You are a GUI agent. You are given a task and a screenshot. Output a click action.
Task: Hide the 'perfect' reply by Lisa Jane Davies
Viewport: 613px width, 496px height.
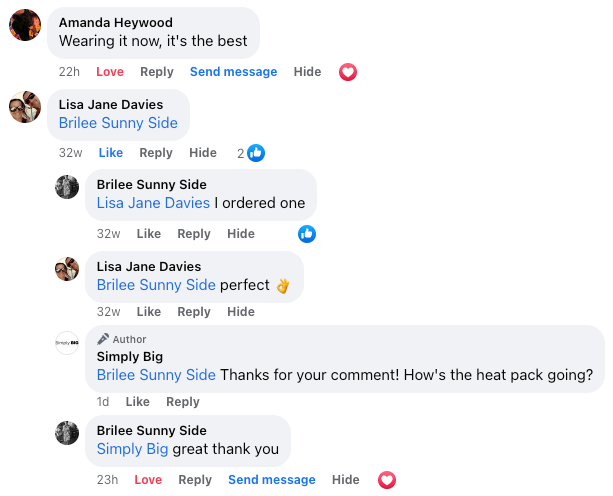click(x=241, y=312)
